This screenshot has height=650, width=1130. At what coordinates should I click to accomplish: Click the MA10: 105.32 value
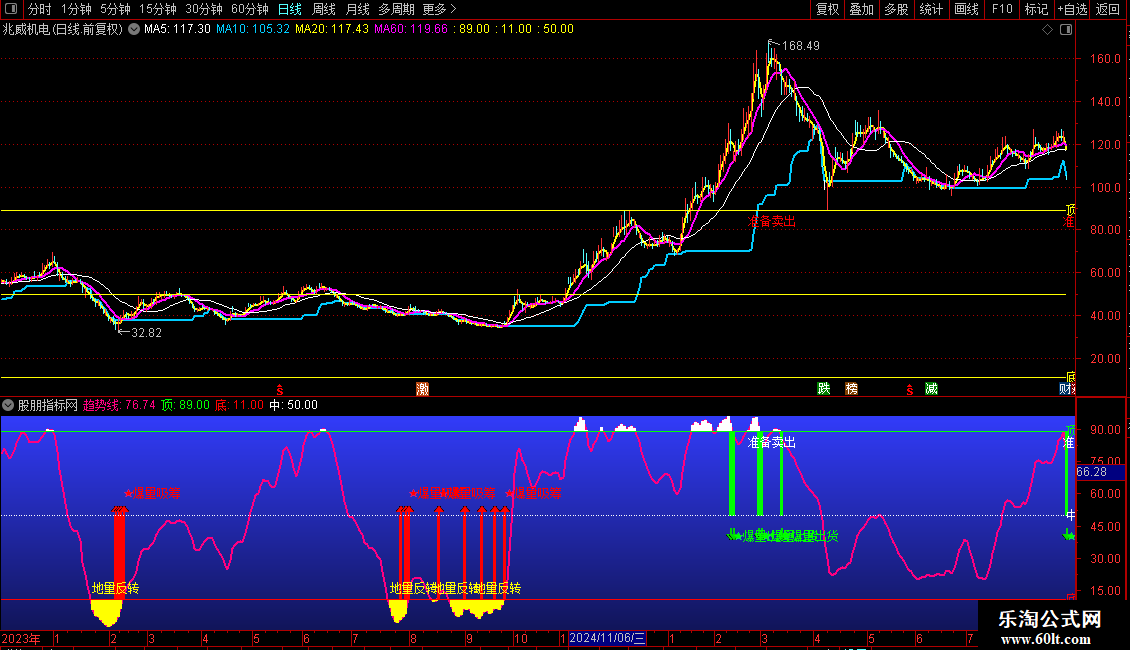coord(253,30)
